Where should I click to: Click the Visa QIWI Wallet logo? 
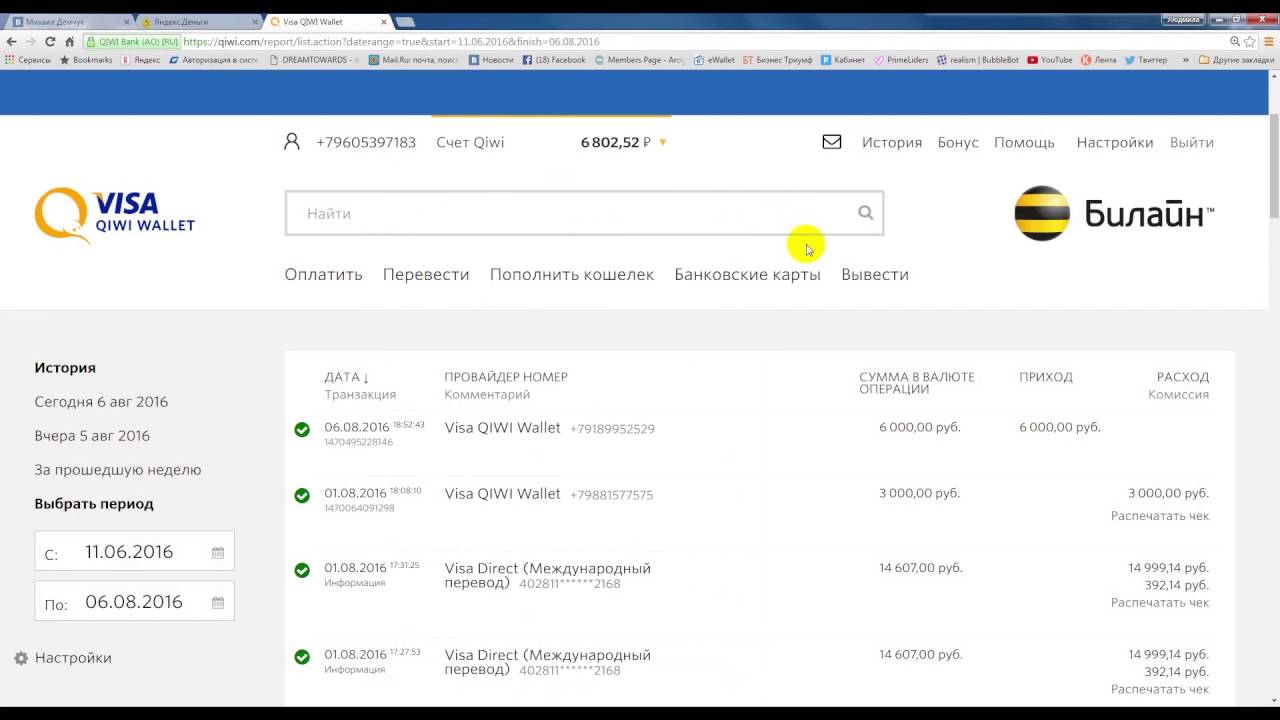point(115,214)
